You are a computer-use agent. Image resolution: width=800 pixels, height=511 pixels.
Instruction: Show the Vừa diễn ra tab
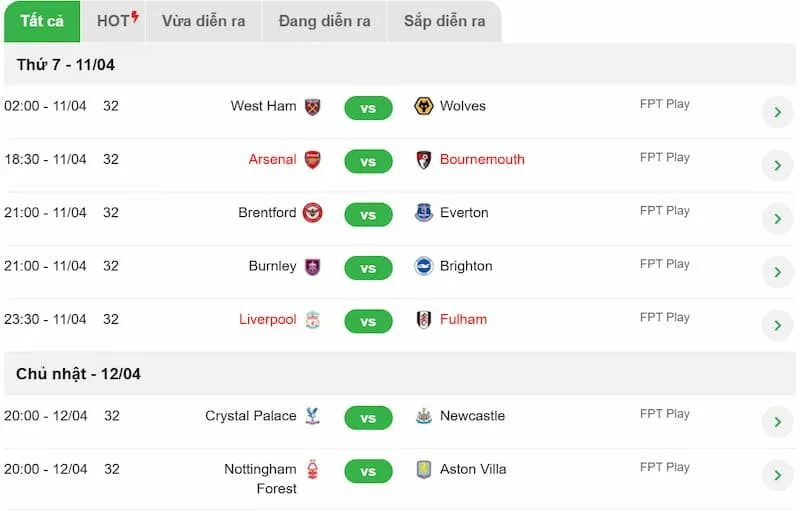click(204, 21)
